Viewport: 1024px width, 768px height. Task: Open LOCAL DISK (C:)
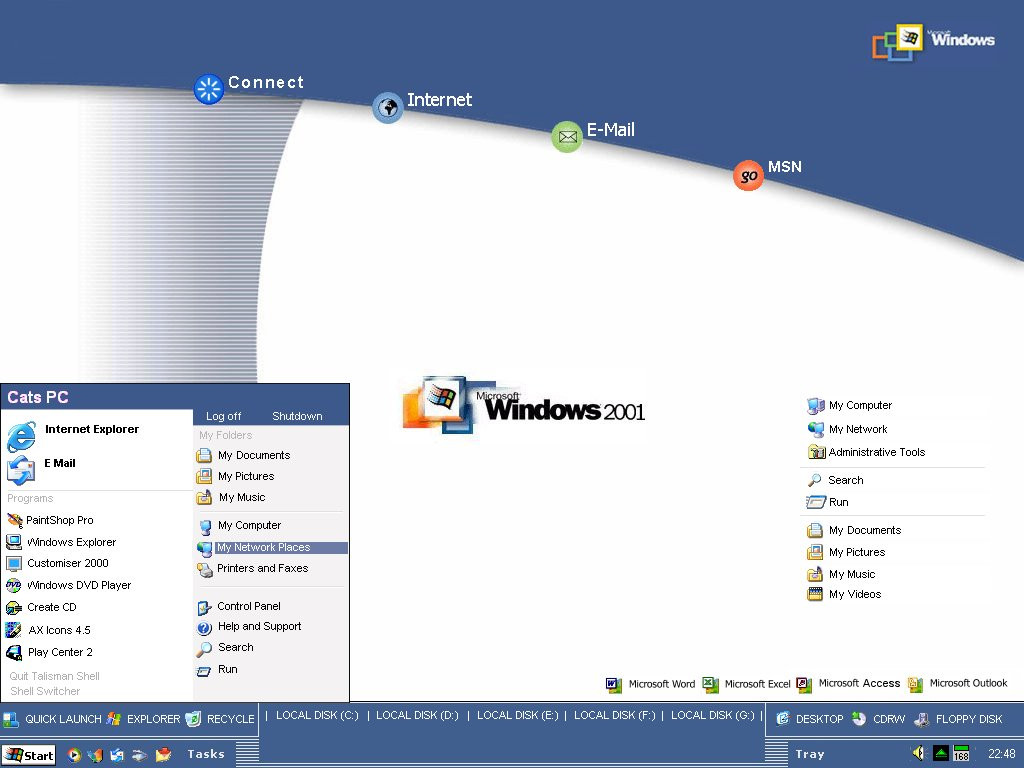click(317, 716)
